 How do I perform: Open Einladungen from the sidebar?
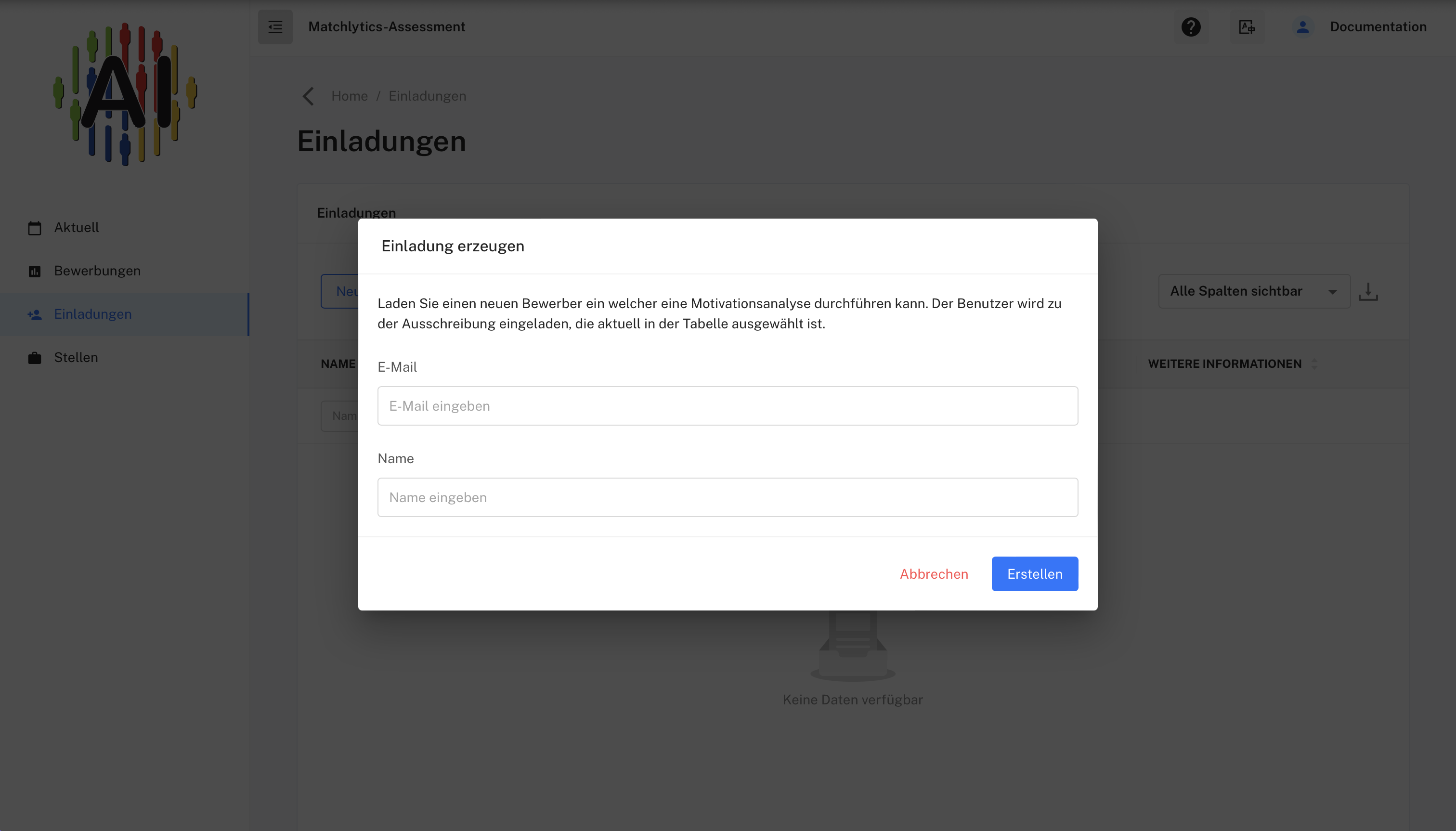(93, 314)
